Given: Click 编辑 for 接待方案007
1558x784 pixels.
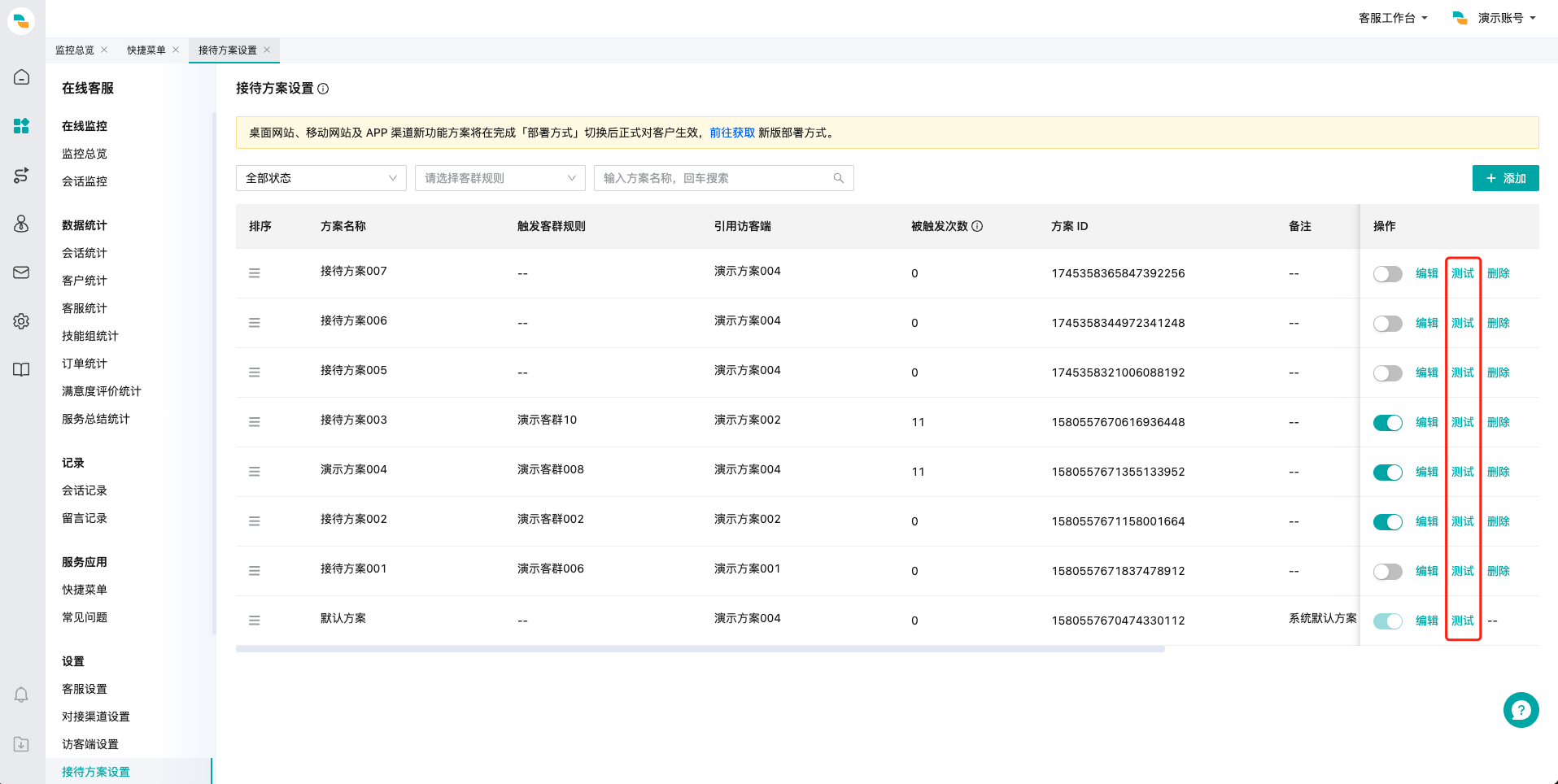Looking at the screenshot, I should click(1427, 273).
